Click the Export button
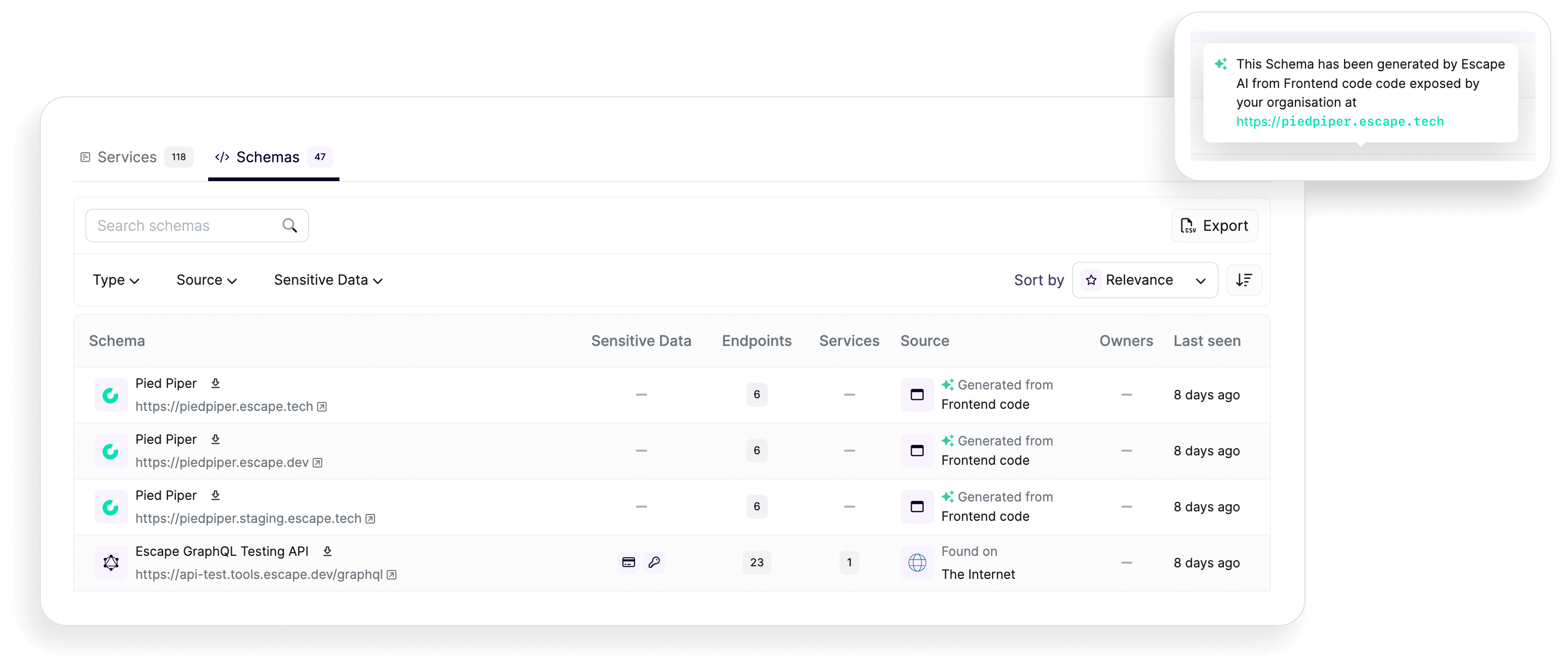The width and height of the screenshot is (1568, 671). (1214, 225)
